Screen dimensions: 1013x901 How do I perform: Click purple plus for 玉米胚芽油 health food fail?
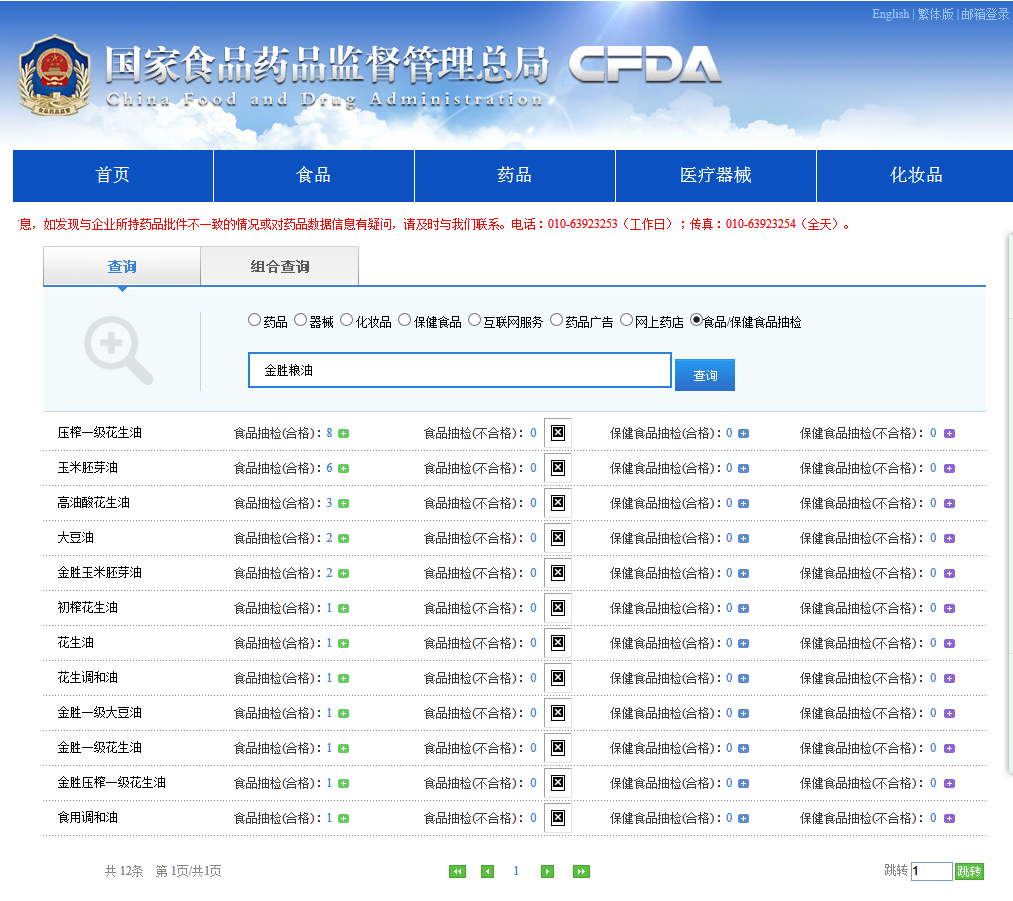pyautogui.click(x=949, y=468)
